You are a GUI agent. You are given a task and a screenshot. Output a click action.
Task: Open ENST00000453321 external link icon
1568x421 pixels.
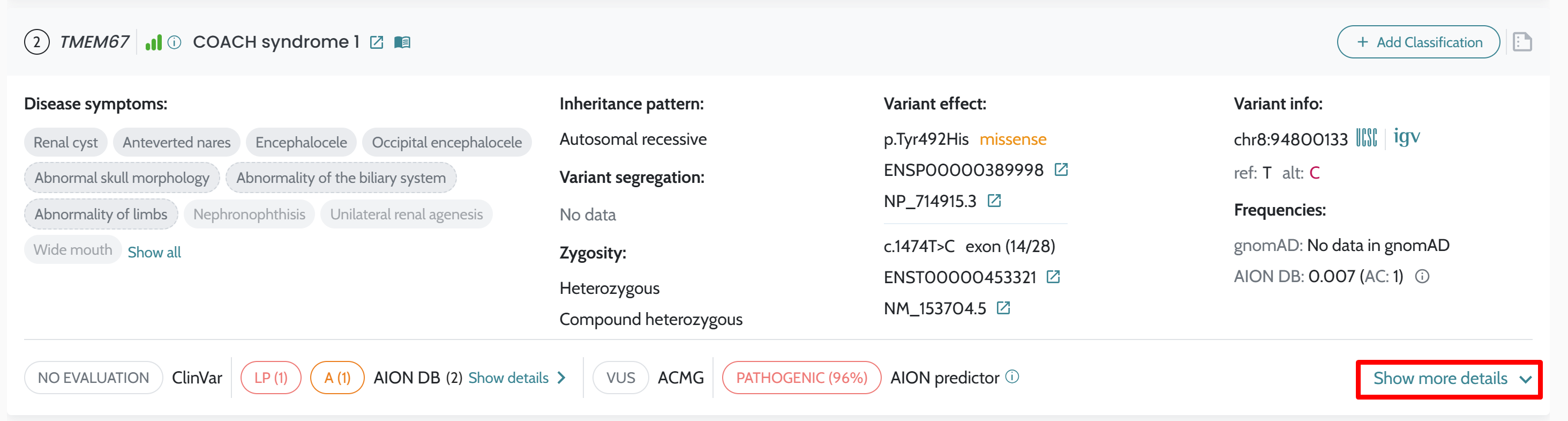[1053, 277]
